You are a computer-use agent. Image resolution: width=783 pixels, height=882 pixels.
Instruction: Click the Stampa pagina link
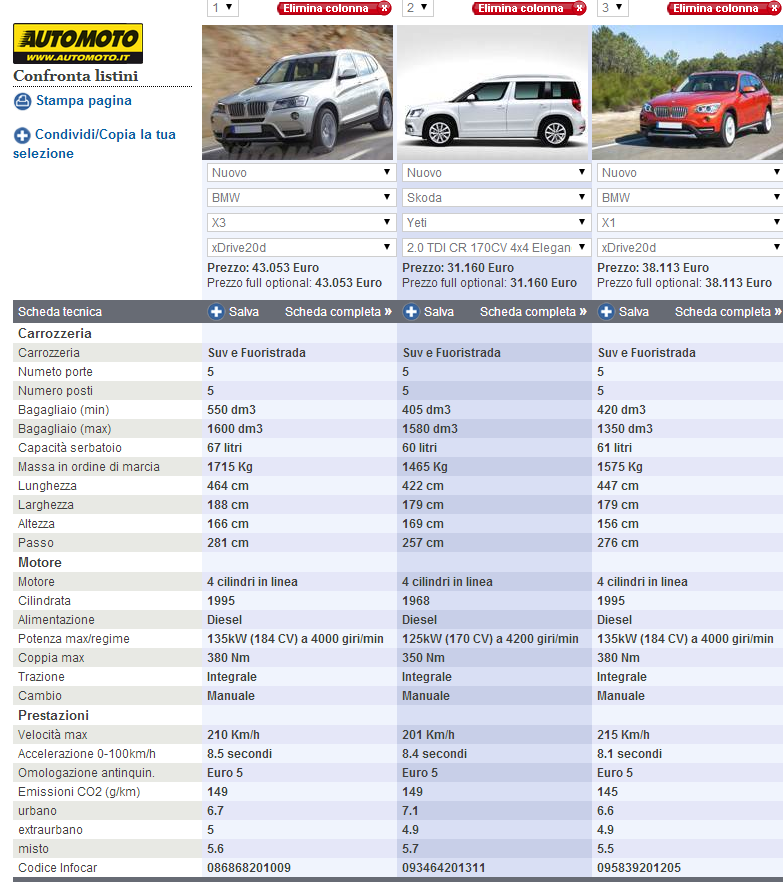pyautogui.click(x=84, y=101)
